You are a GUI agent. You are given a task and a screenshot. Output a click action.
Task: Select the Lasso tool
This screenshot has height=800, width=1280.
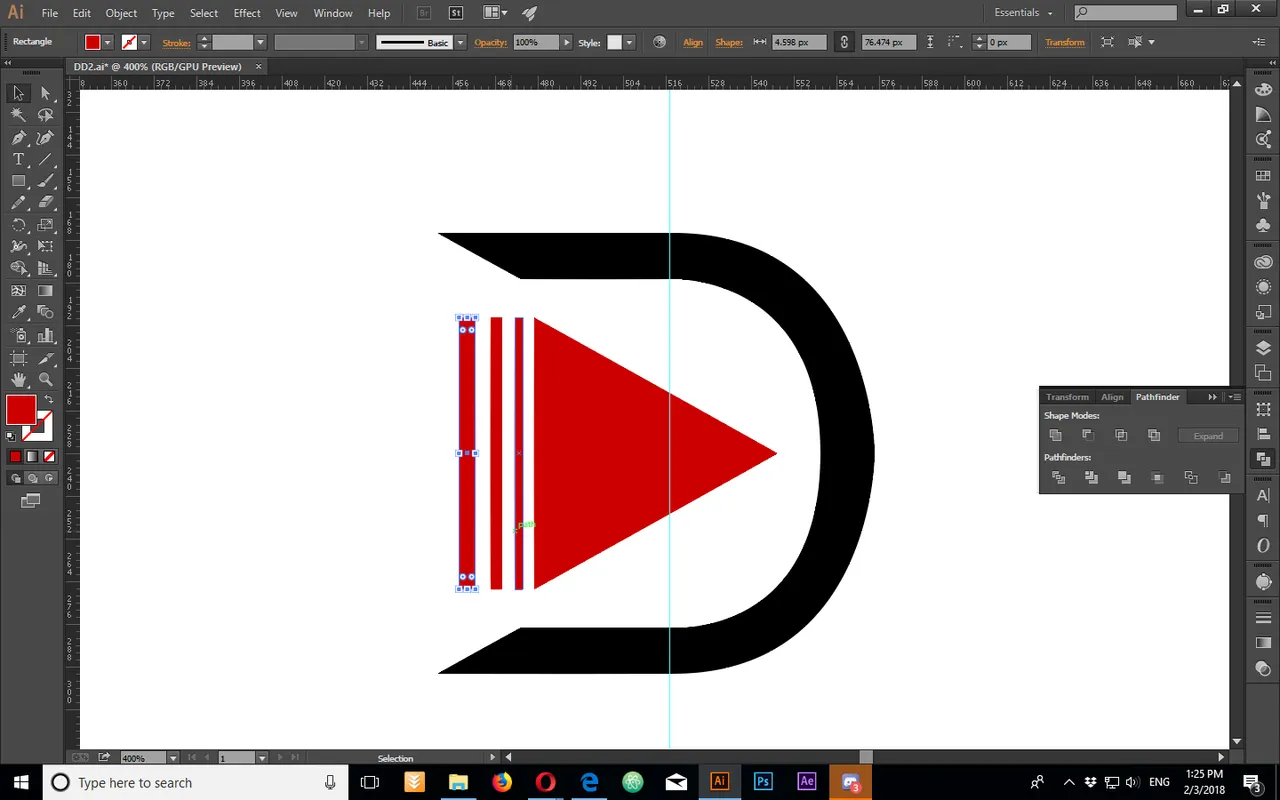(x=45, y=115)
